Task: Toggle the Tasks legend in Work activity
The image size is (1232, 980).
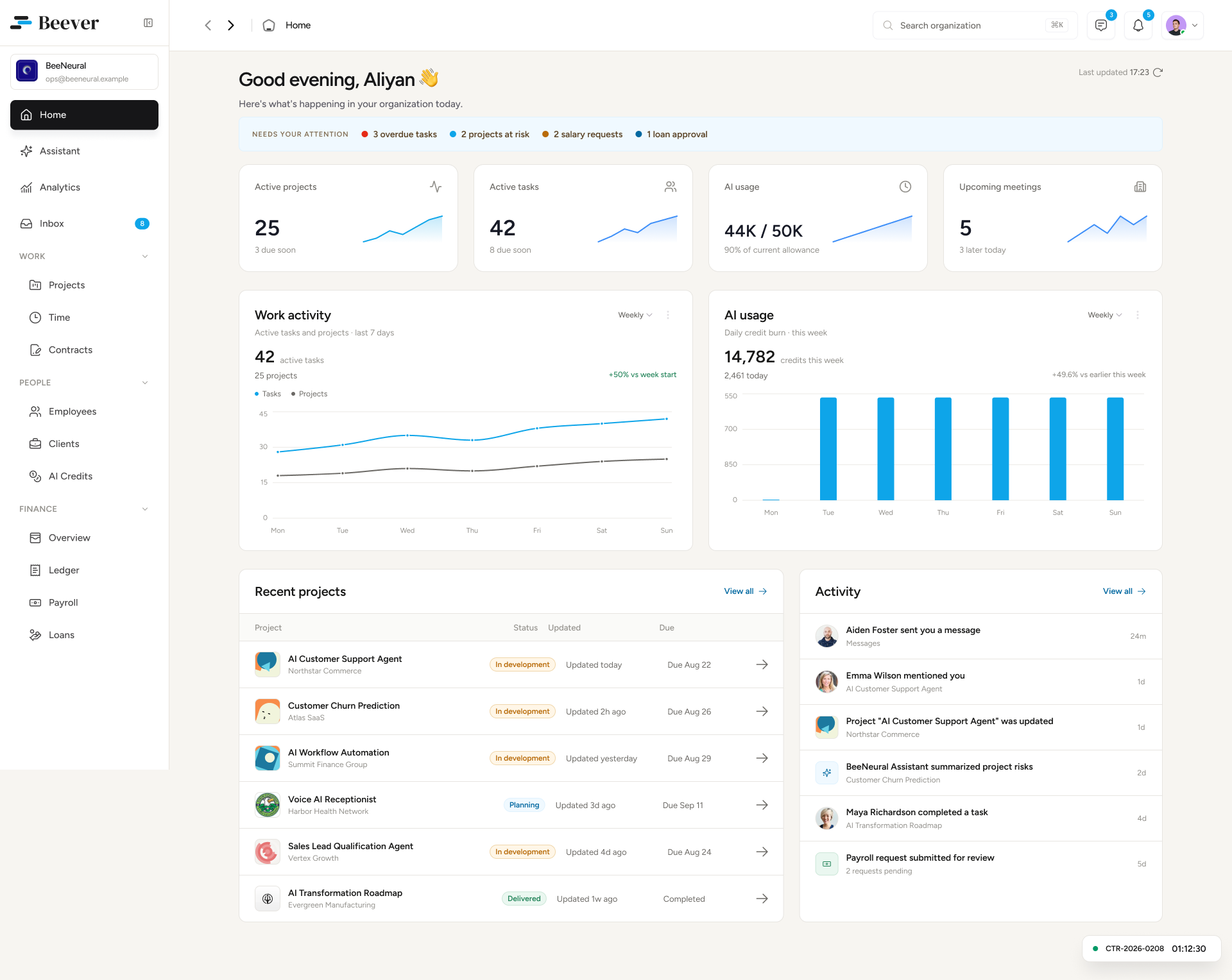Action: click(268, 394)
